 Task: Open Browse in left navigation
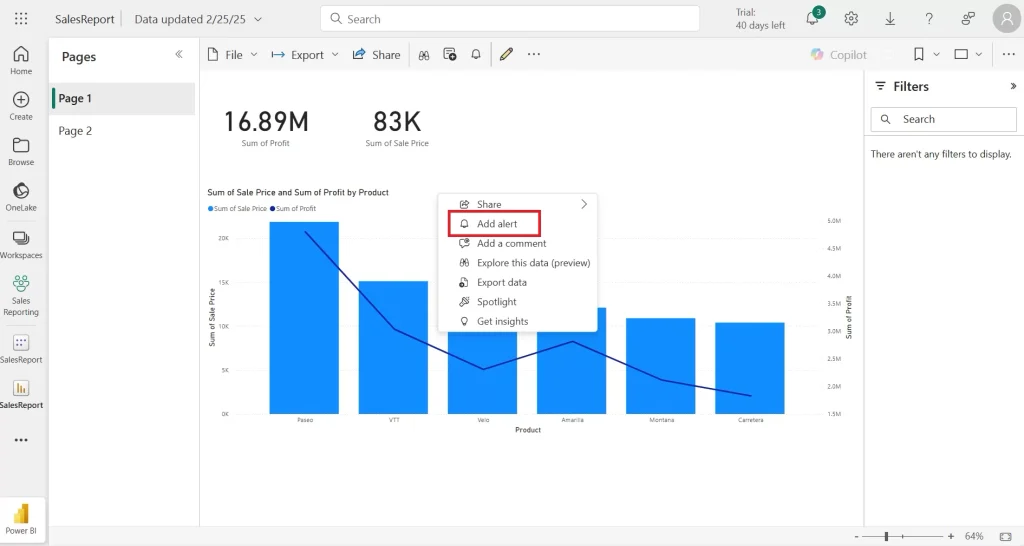21,152
